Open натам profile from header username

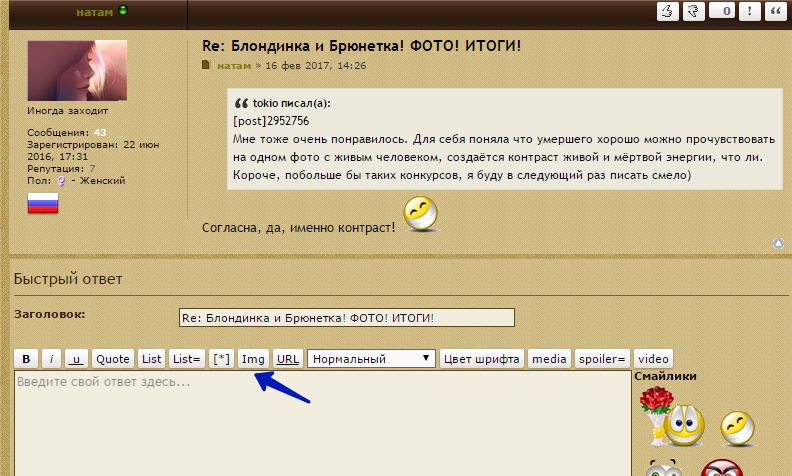point(94,12)
